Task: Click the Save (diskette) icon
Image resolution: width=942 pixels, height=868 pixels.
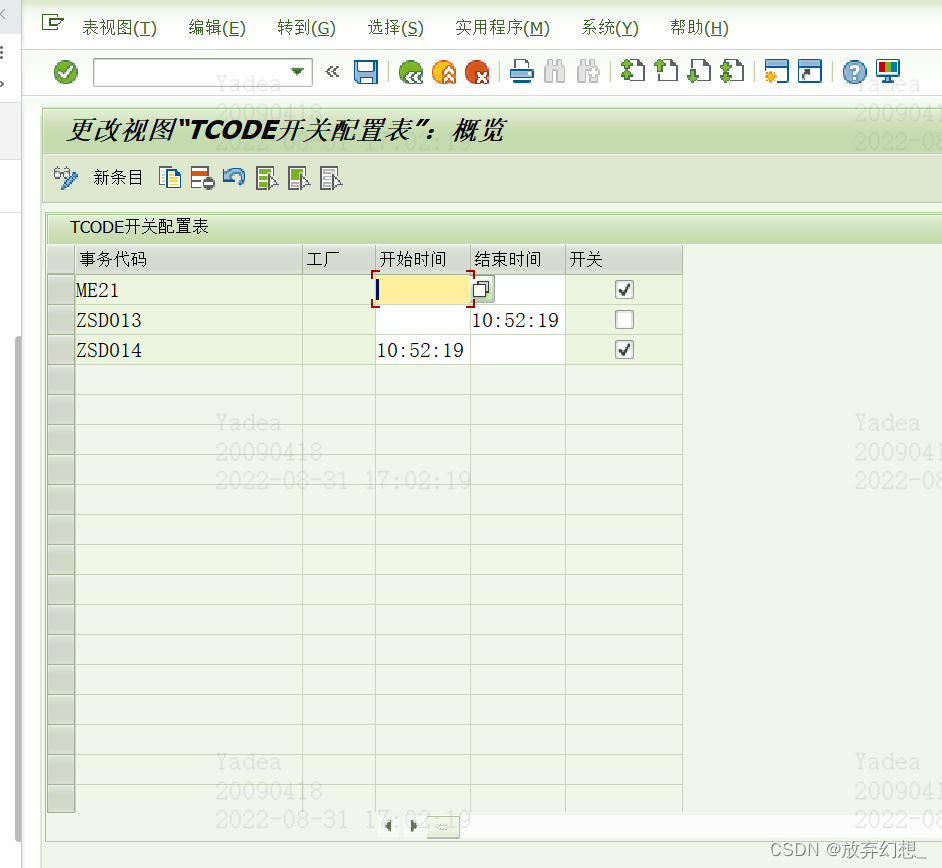Action: coord(365,71)
